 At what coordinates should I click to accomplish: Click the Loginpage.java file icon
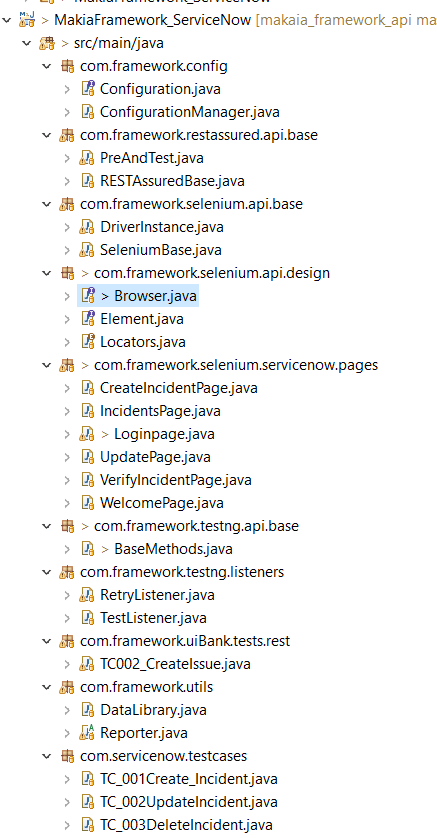pyautogui.click(x=87, y=433)
